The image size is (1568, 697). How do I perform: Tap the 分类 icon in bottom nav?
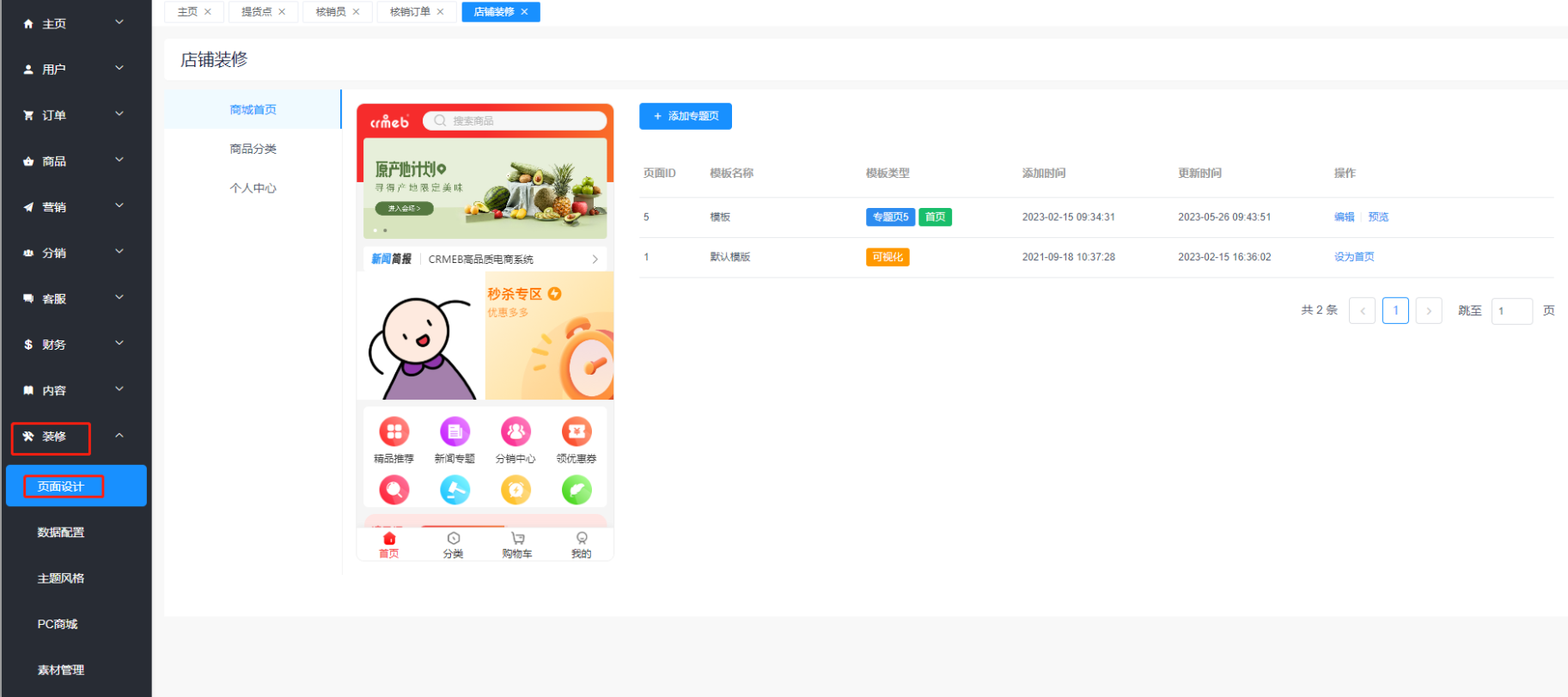(453, 539)
